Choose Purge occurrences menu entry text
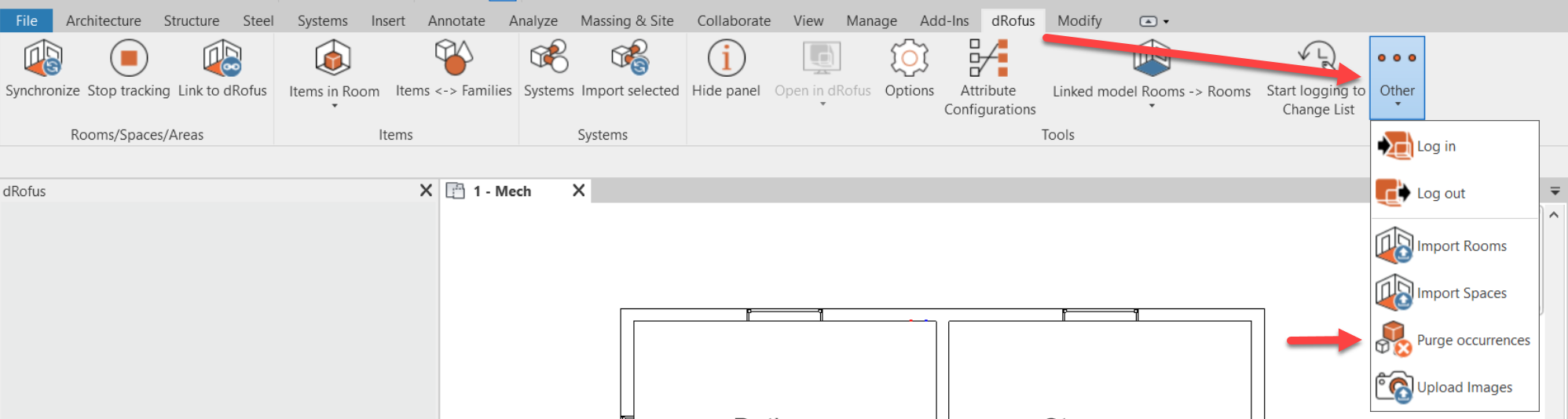The width and height of the screenshot is (1568, 419). point(1473,340)
